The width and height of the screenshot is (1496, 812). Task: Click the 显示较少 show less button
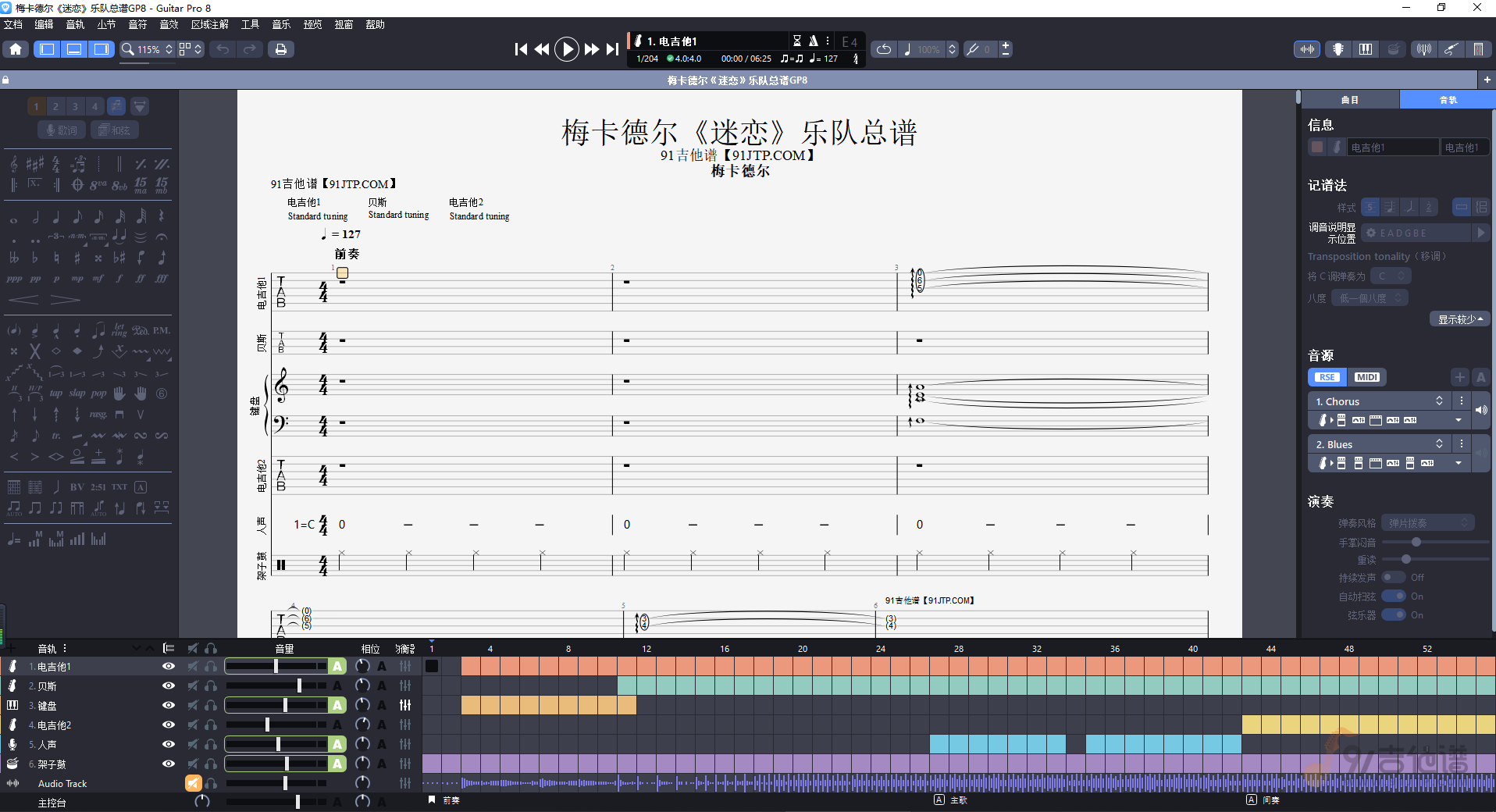1460,319
